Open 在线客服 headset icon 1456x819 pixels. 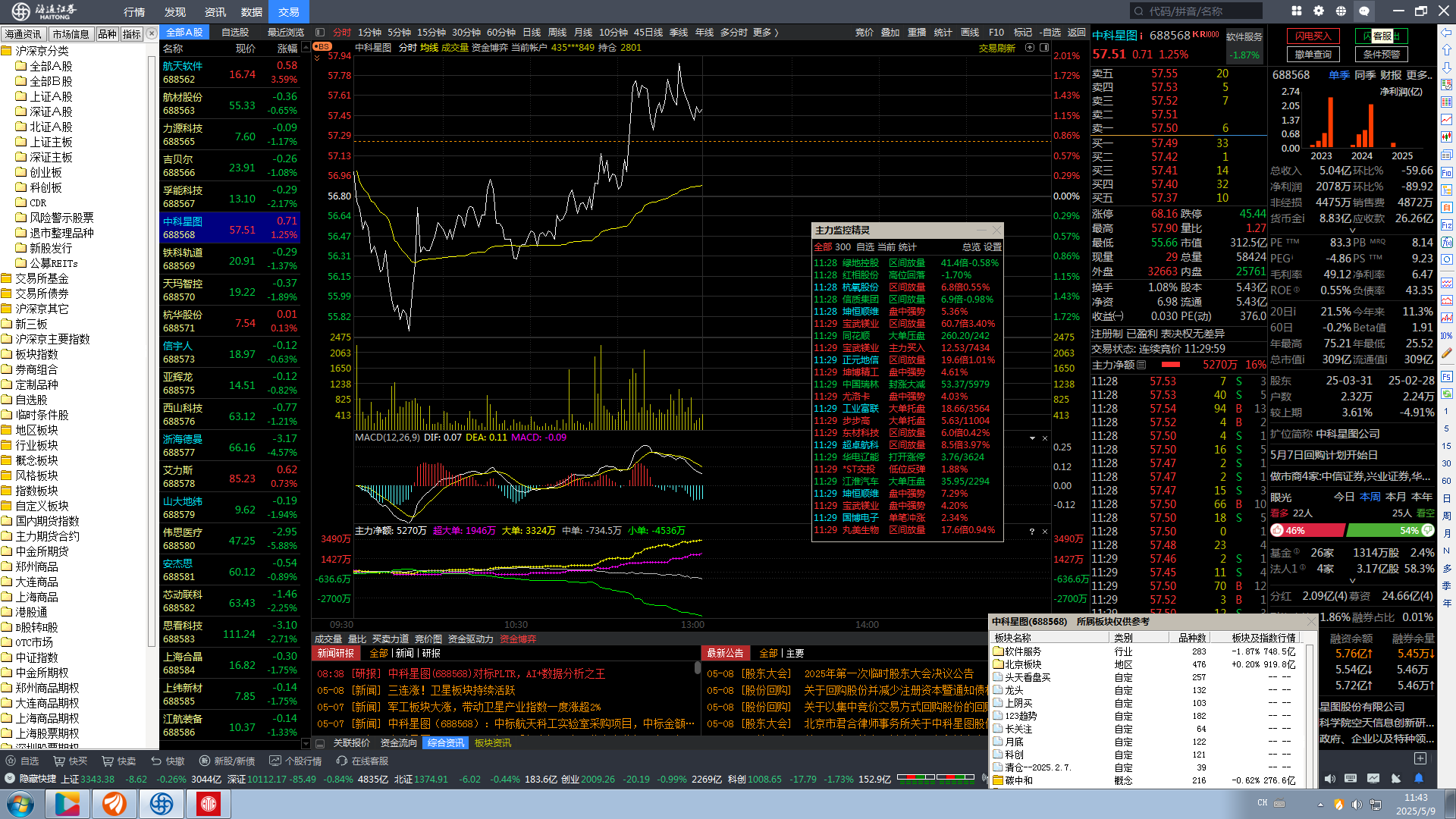pyautogui.click(x=342, y=761)
